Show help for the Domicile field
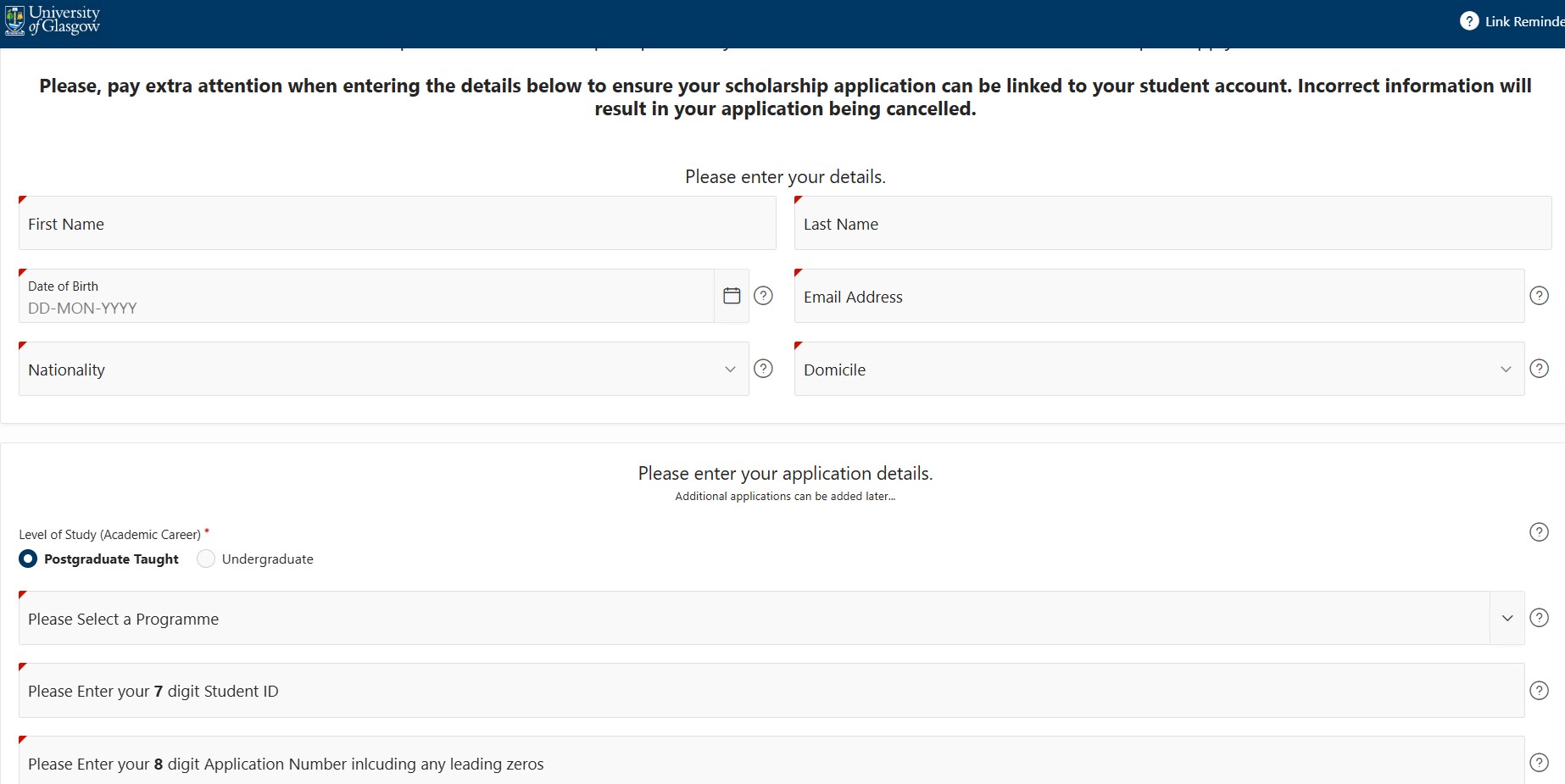 [1539, 369]
